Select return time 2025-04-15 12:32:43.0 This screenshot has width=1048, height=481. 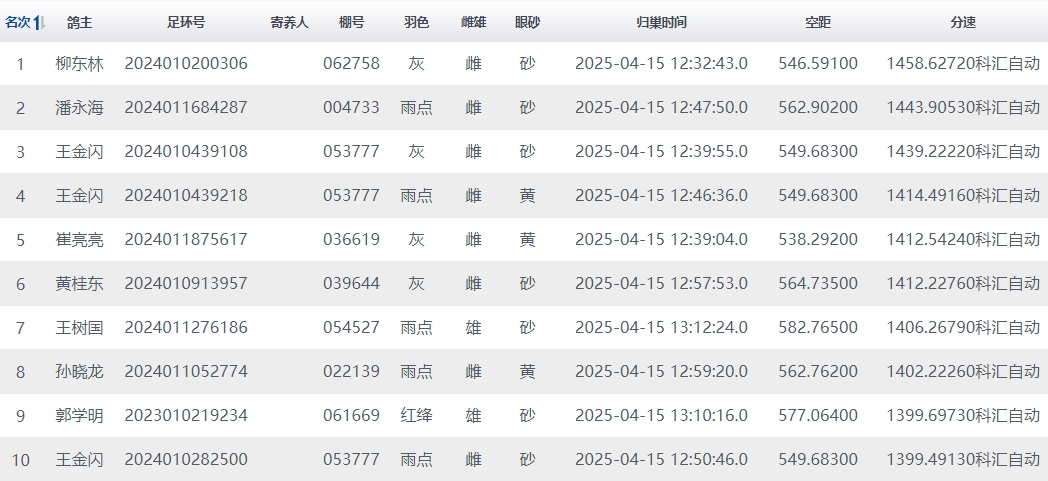661,64
